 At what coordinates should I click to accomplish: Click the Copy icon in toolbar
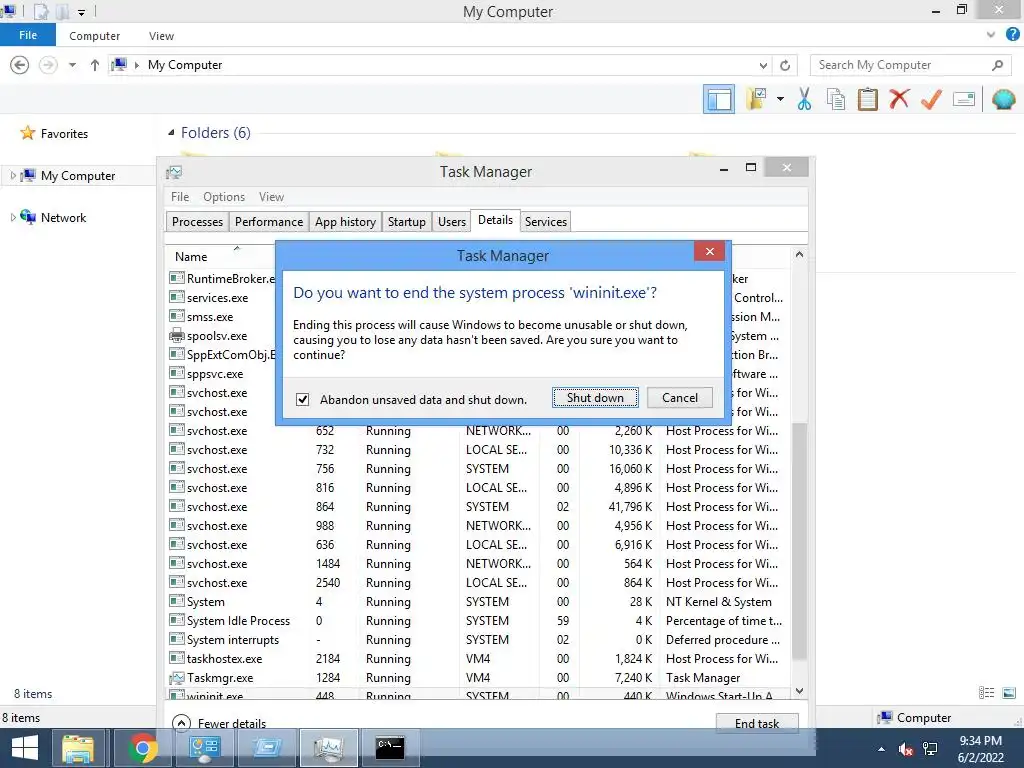point(835,100)
